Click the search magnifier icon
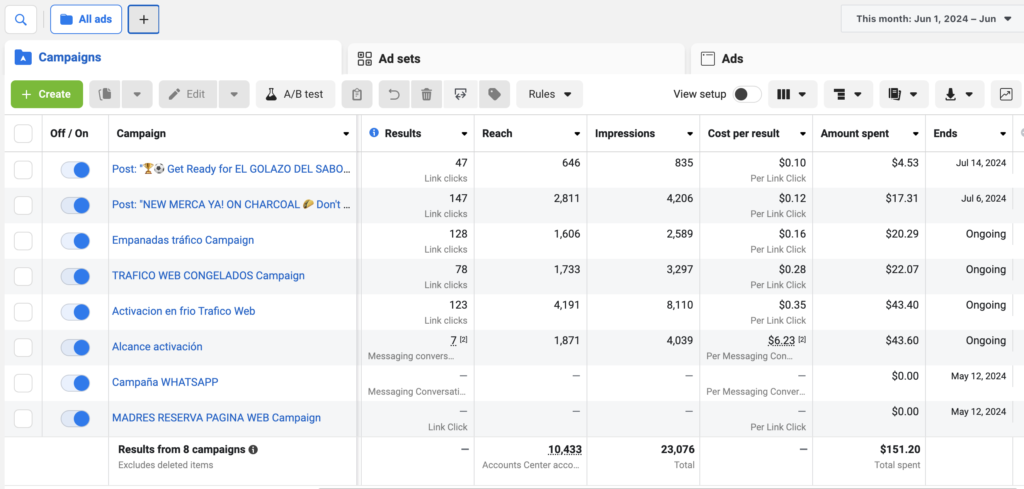1024x489 pixels. click(x=21, y=19)
